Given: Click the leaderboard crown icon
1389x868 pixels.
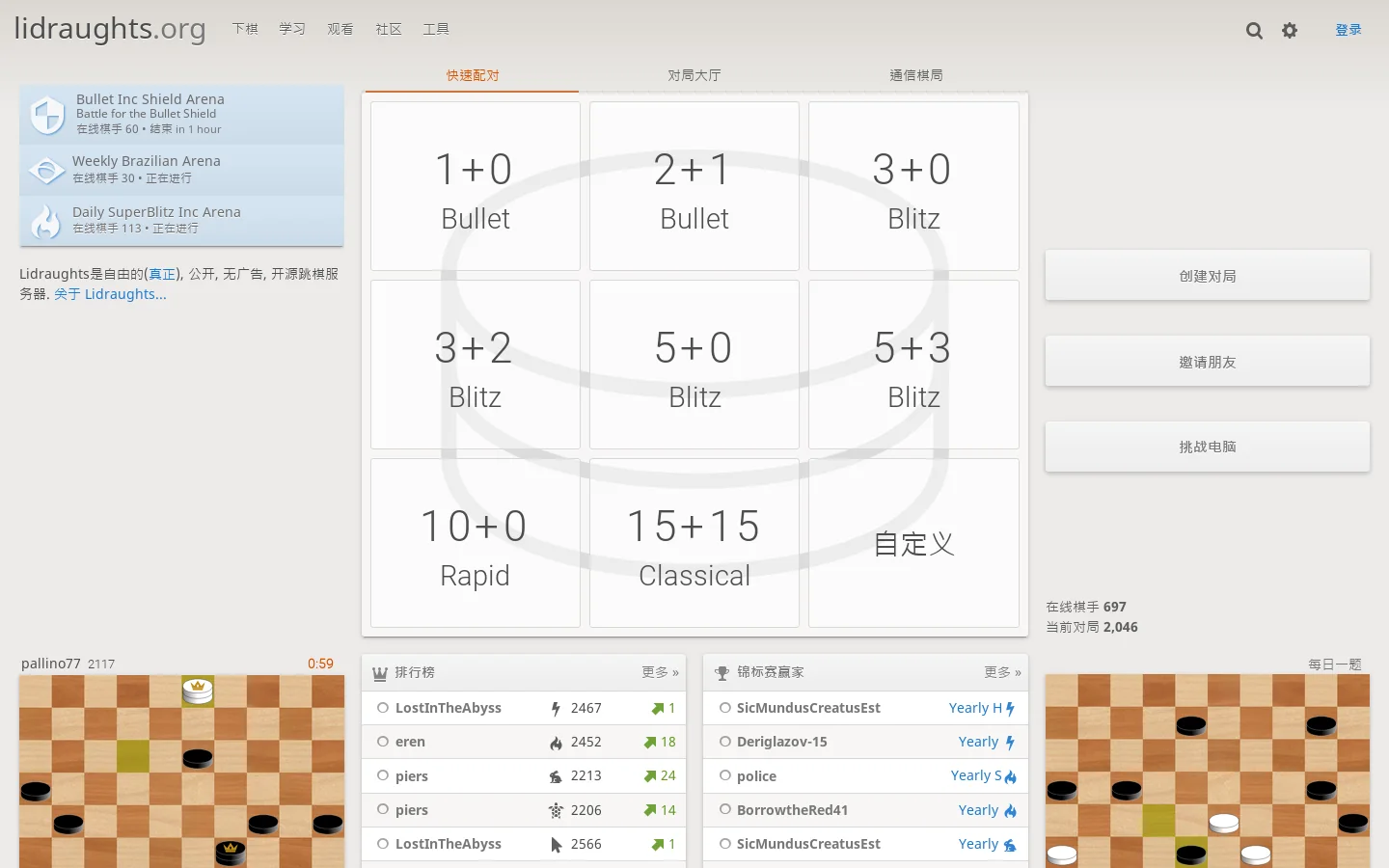Looking at the screenshot, I should coord(380,673).
